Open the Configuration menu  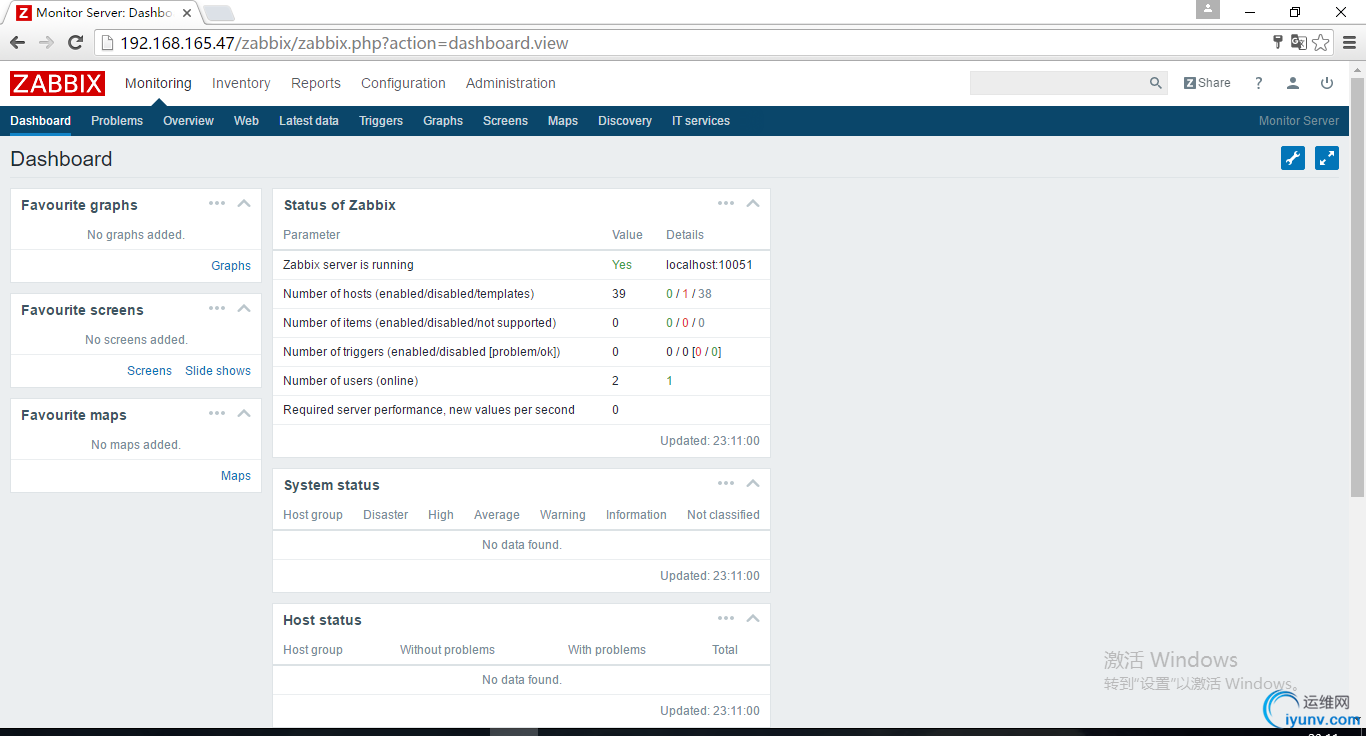point(403,83)
